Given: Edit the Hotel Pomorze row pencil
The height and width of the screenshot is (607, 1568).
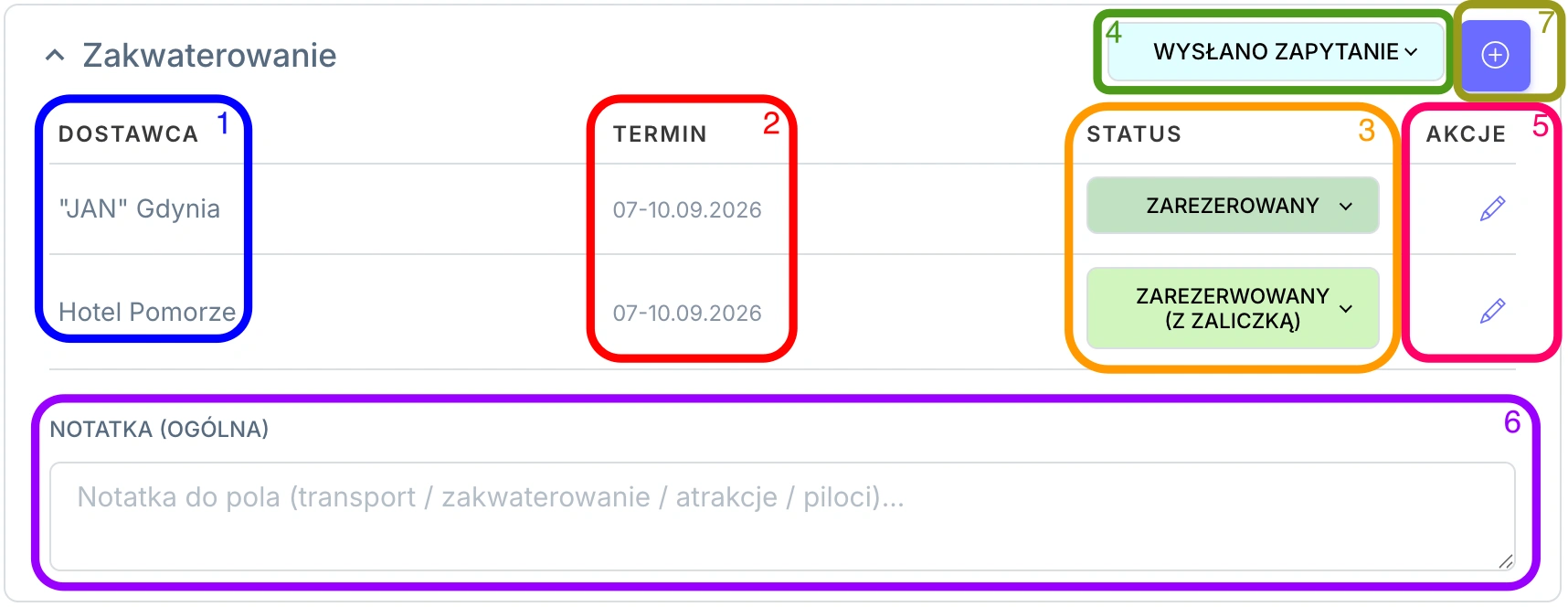Looking at the screenshot, I should pos(1492,311).
